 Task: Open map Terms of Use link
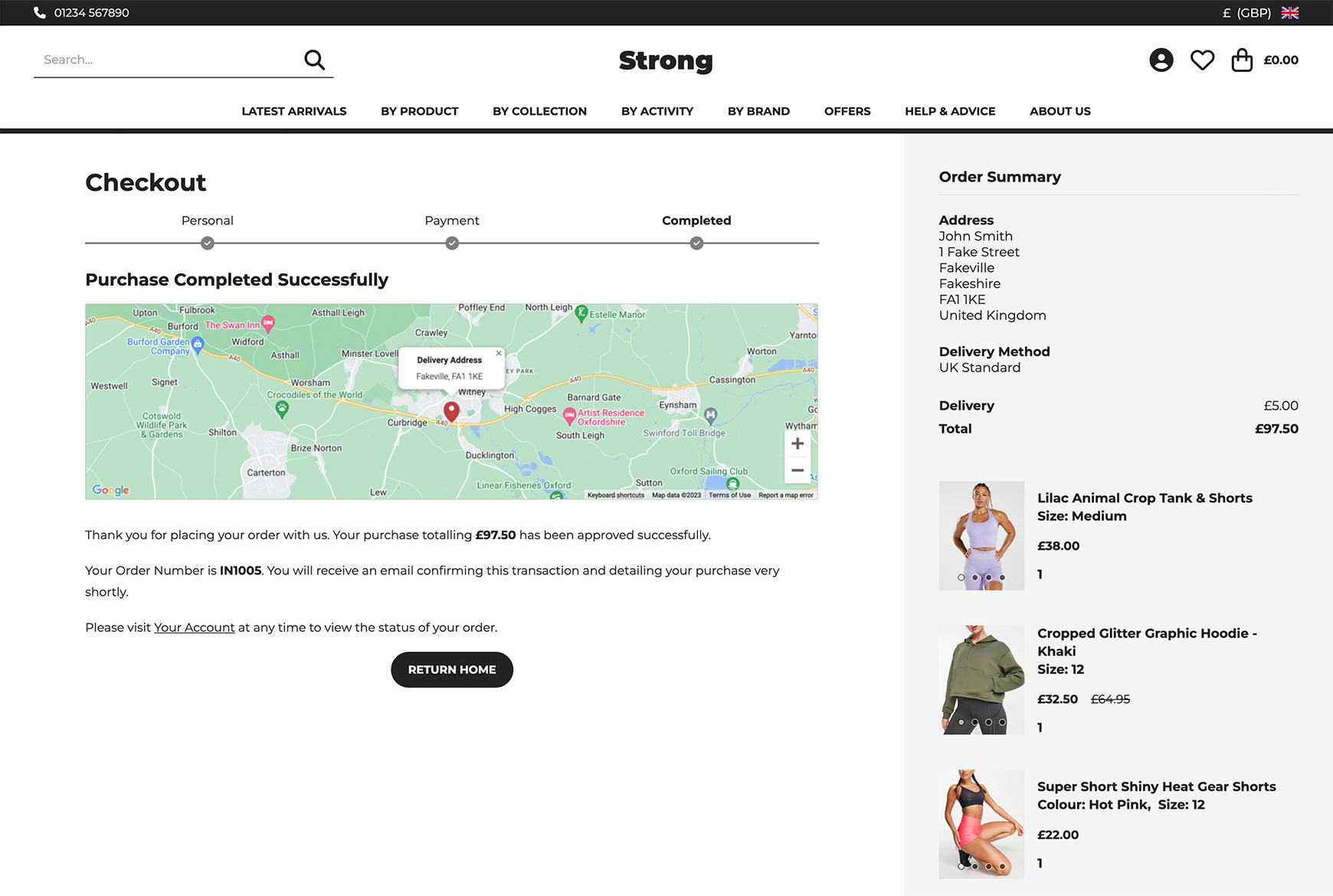click(729, 495)
